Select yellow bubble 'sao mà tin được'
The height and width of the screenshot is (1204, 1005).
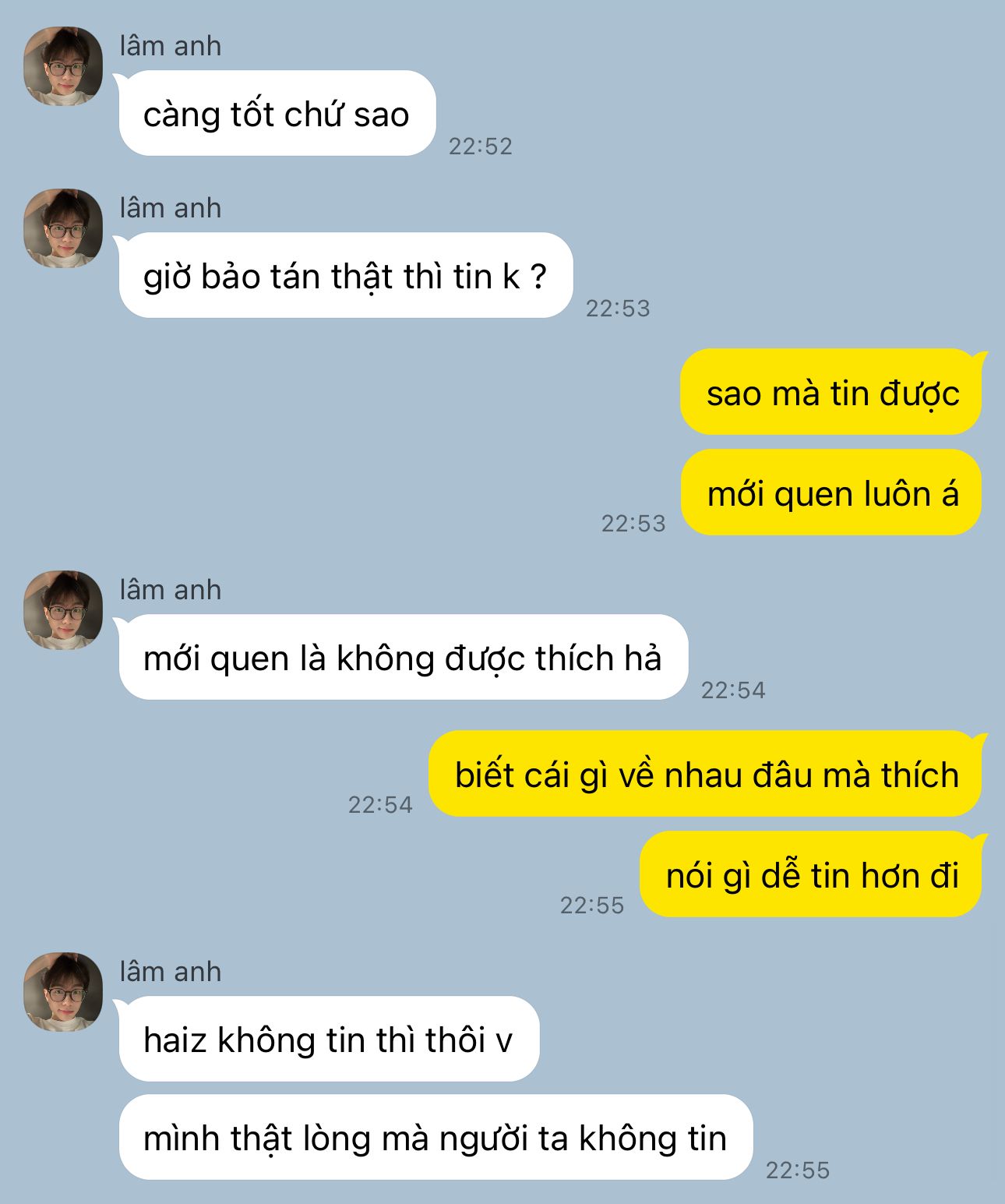832,392
